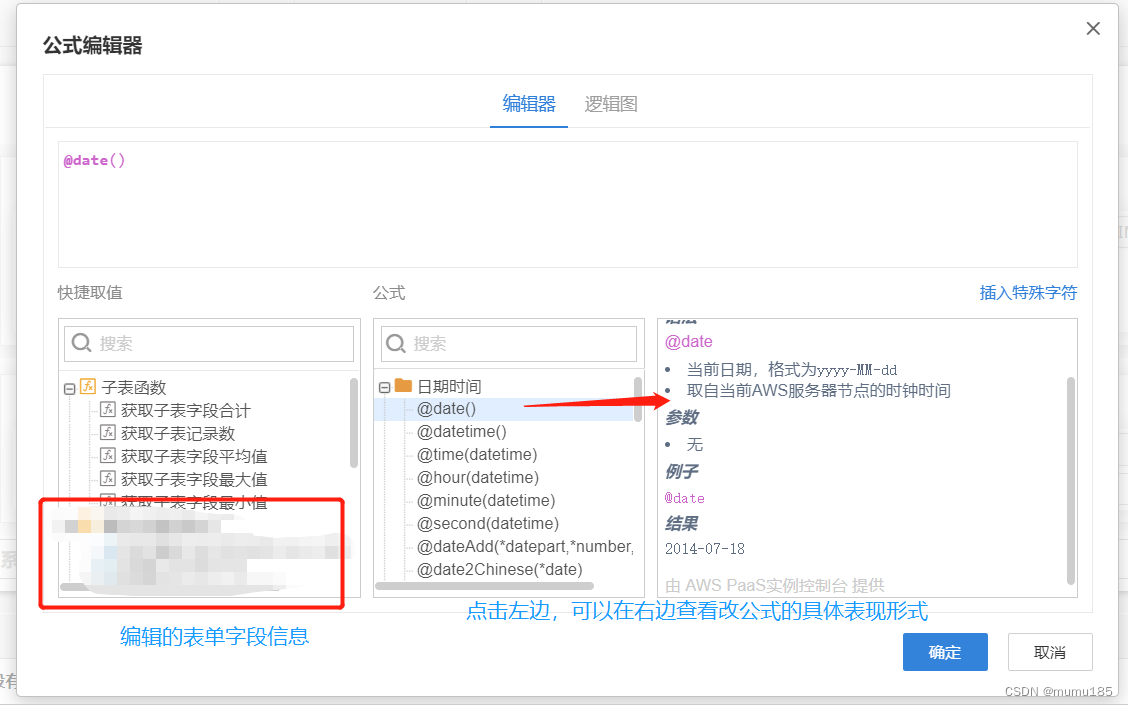Click the 取自当前AWS服务器节点的时钟时间 line
Viewport: 1128px width, 706px height.
tap(819, 391)
